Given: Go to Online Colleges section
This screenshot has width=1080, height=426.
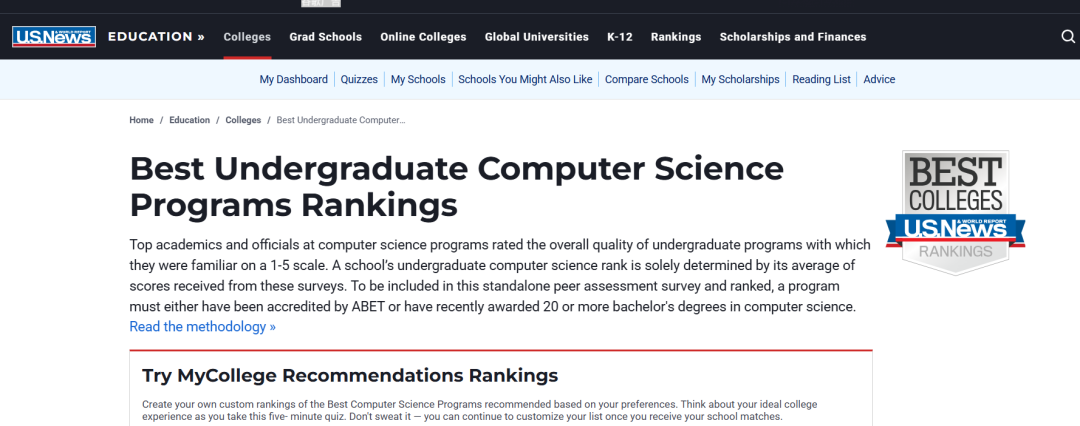Looking at the screenshot, I should [x=423, y=37].
